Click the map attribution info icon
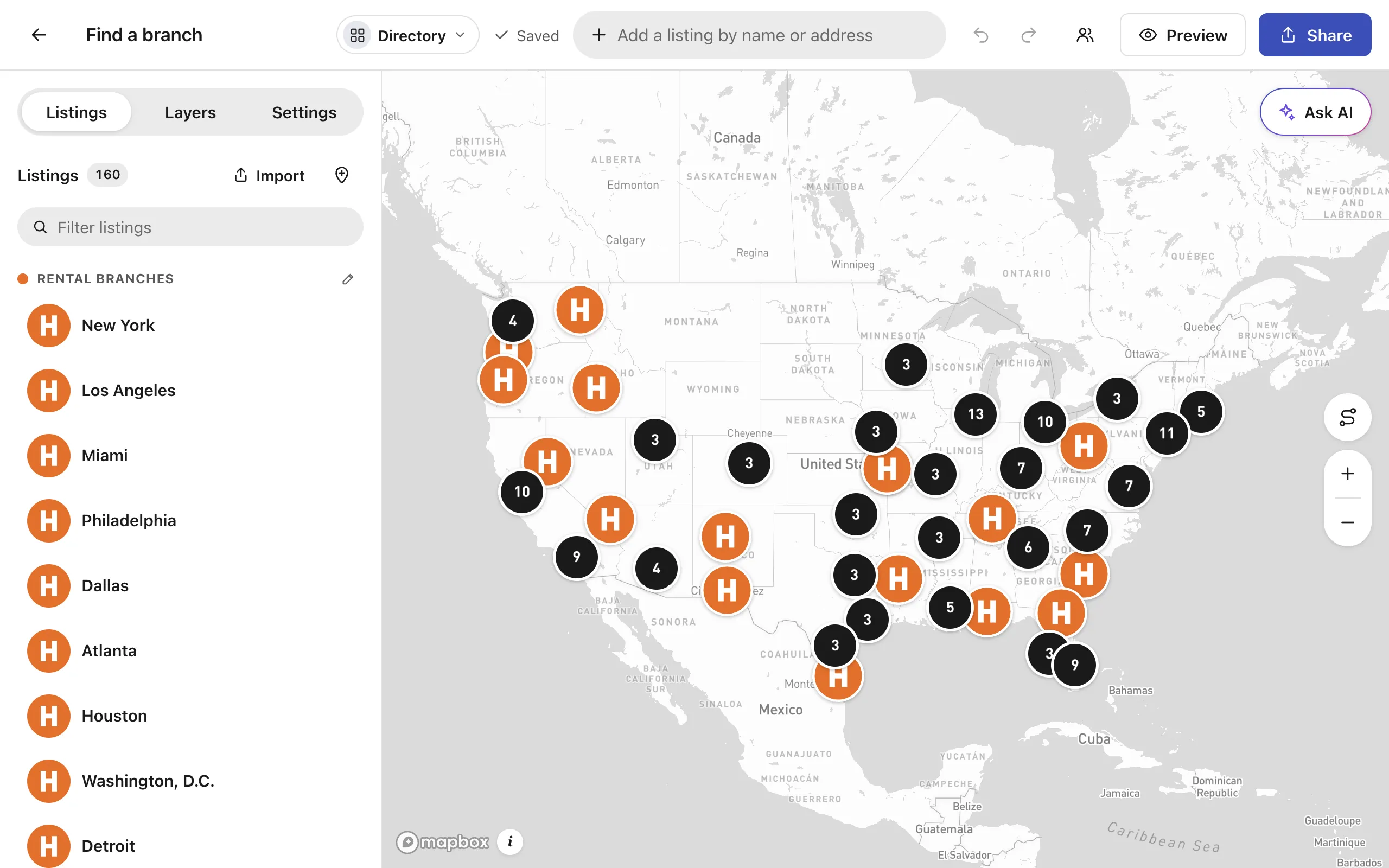This screenshot has height=868, width=1389. [x=509, y=842]
